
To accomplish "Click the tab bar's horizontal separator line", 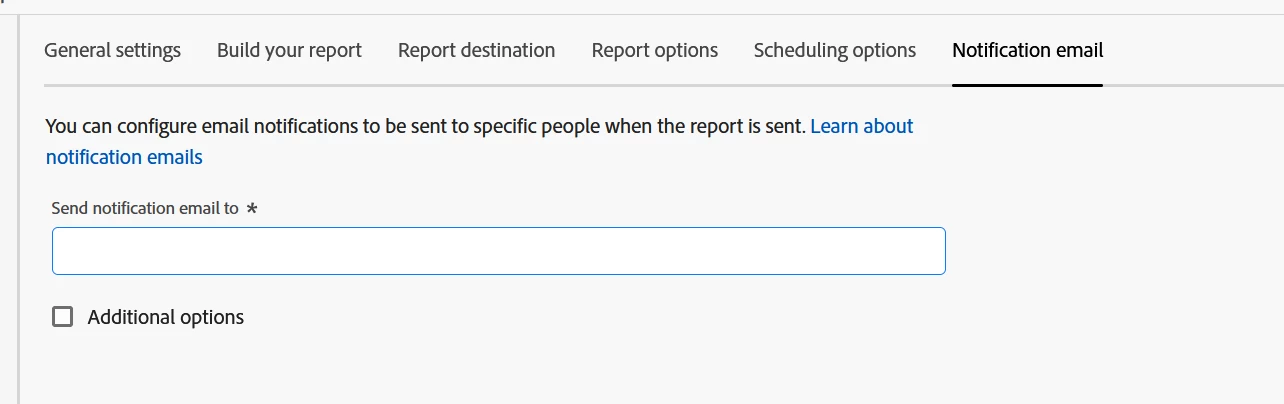I will click(500, 85).
